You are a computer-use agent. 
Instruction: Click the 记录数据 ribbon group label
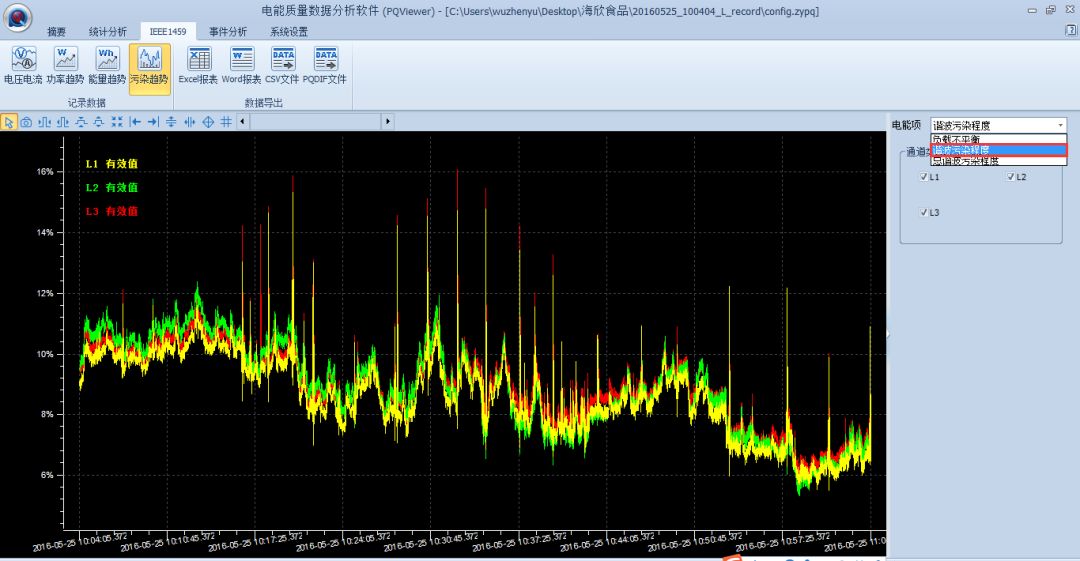(87, 103)
